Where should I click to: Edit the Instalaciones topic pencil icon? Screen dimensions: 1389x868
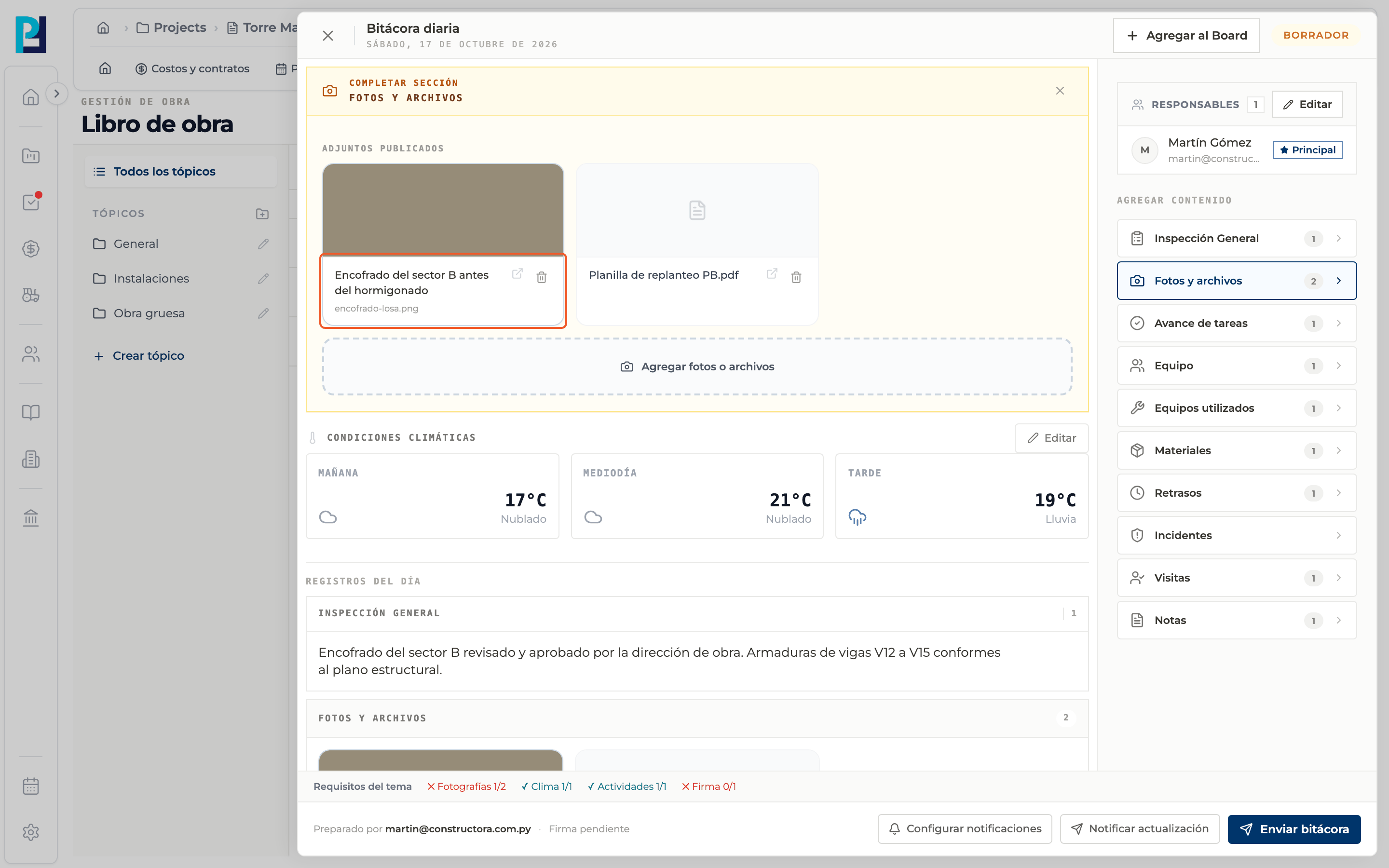coord(263,278)
